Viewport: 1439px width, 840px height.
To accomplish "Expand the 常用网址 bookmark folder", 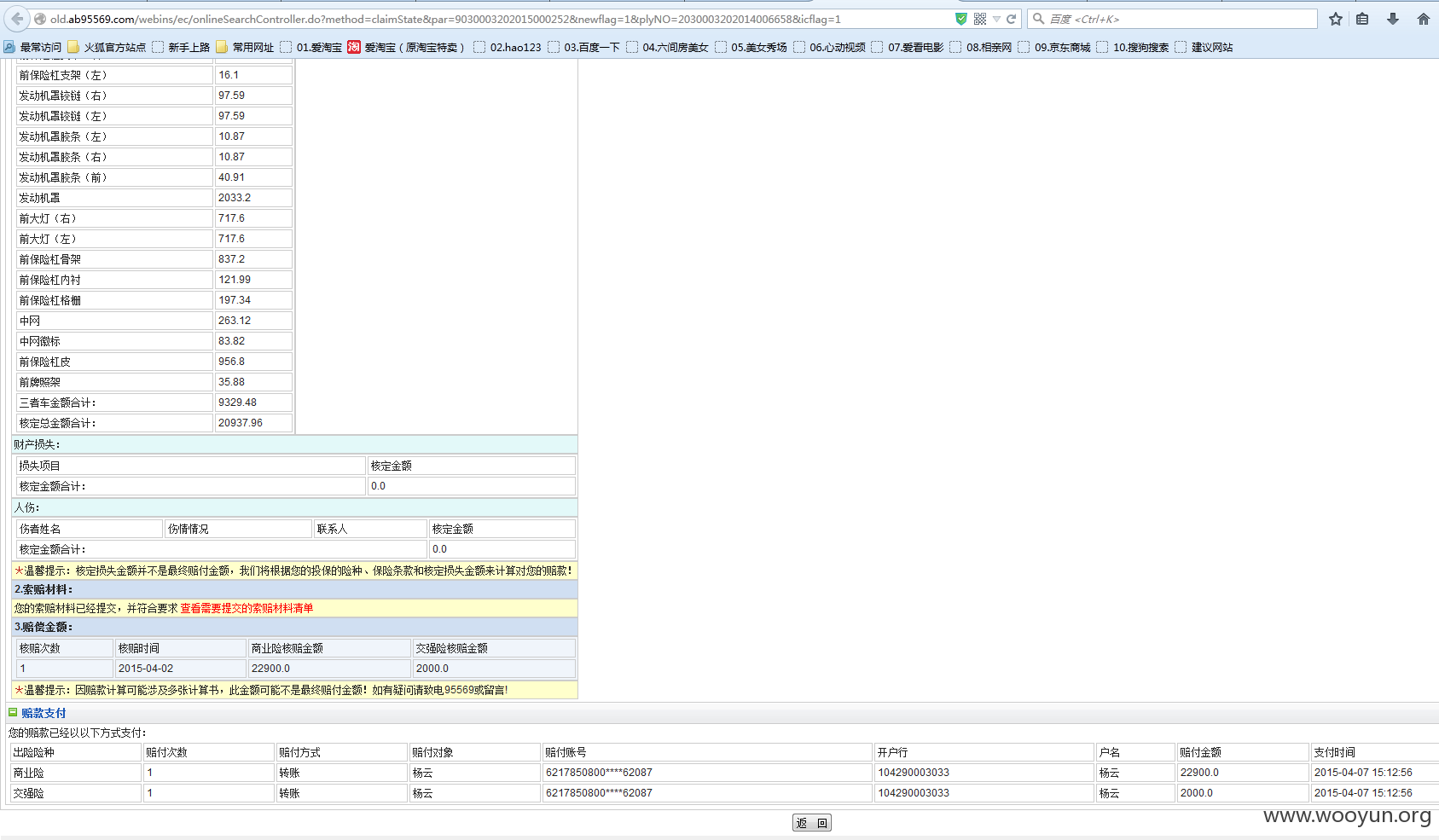I will 245,47.
